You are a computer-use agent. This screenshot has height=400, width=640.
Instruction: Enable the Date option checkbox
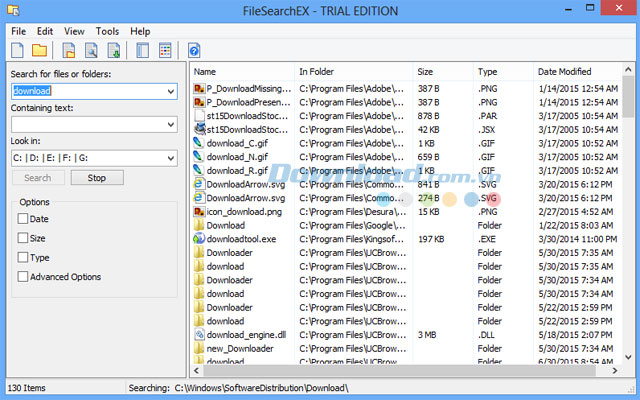pos(23,219)
